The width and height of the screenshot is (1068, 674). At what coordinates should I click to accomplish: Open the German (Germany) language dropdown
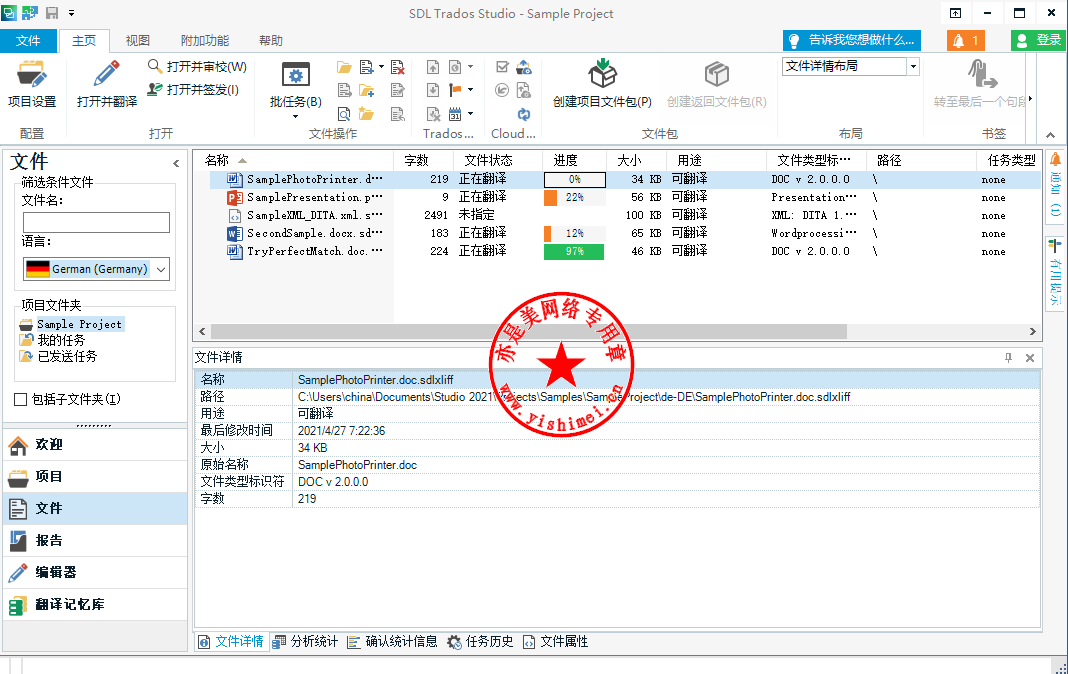click(x=96, y=269)
